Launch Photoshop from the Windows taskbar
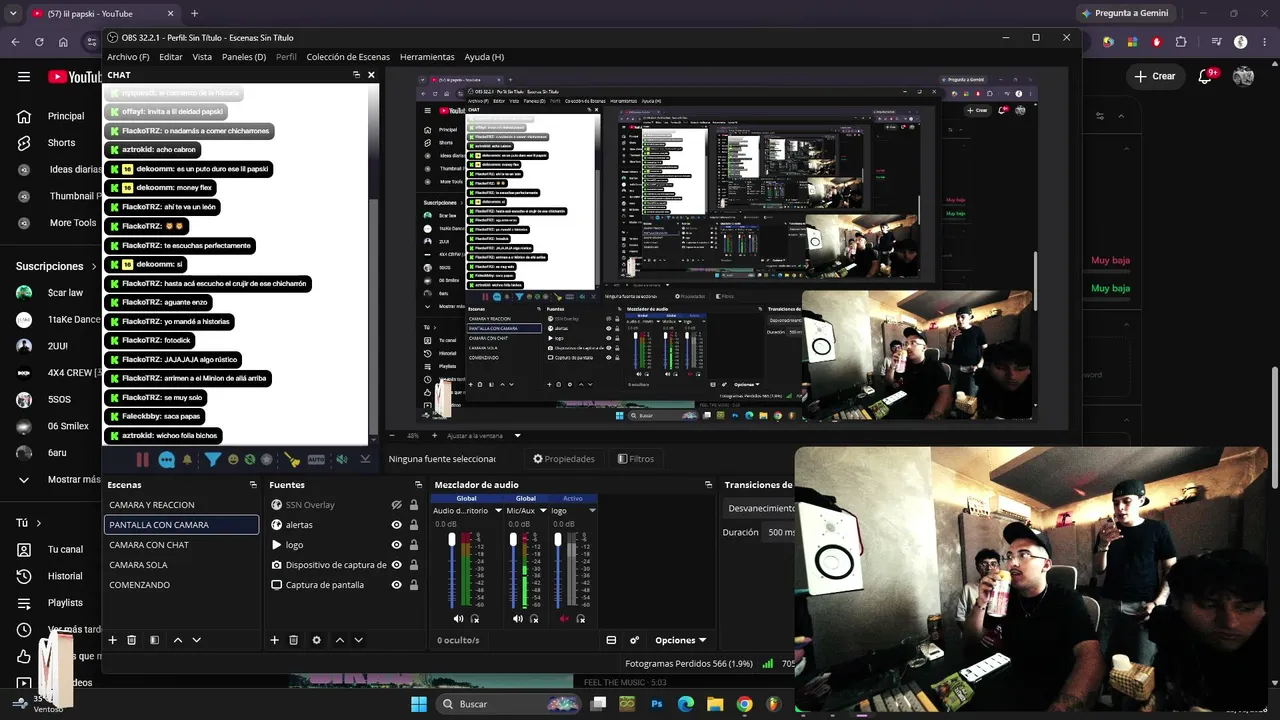 (657, 704)
